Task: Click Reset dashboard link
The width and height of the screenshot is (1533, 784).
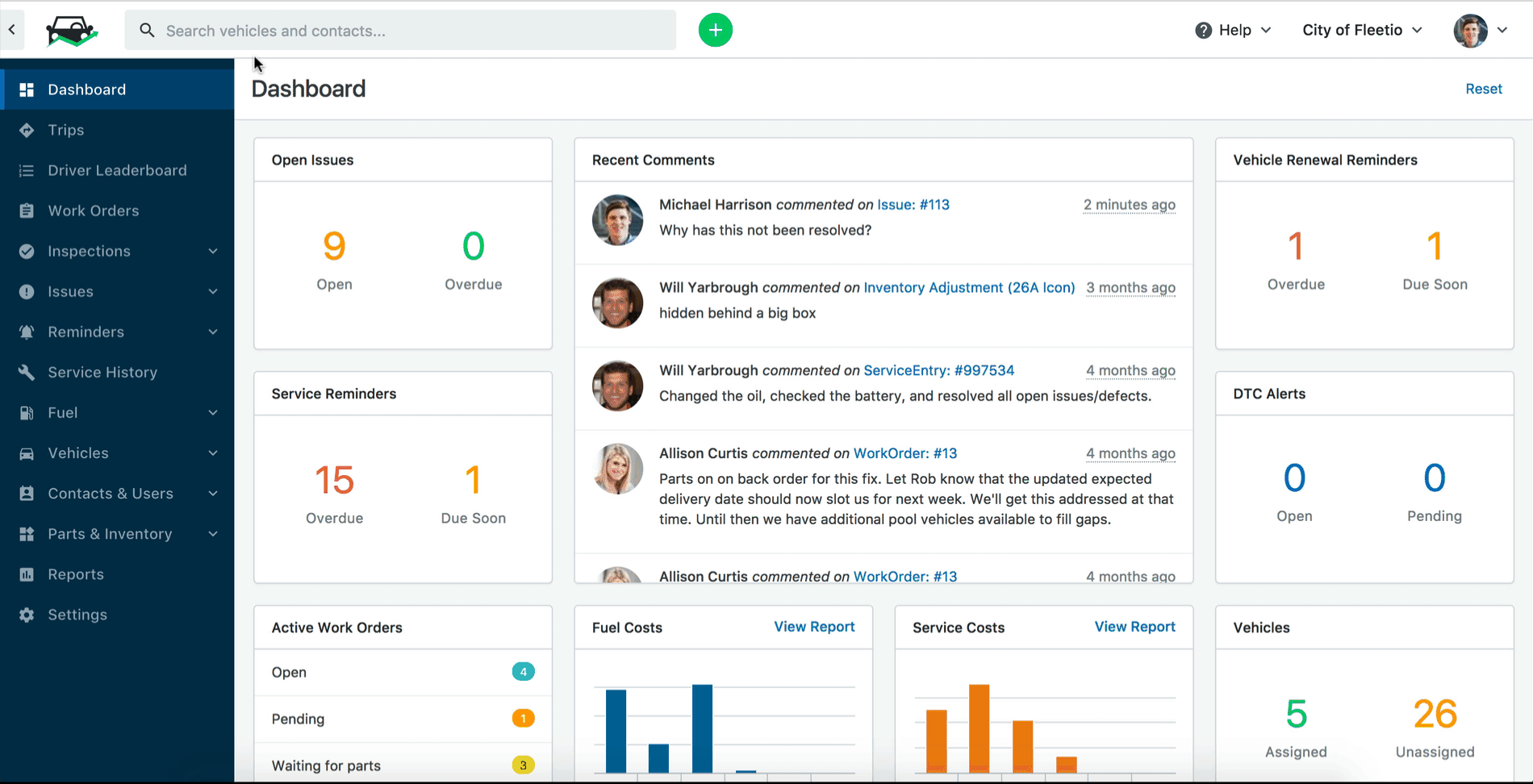Action: click(x=1483, y=89)
